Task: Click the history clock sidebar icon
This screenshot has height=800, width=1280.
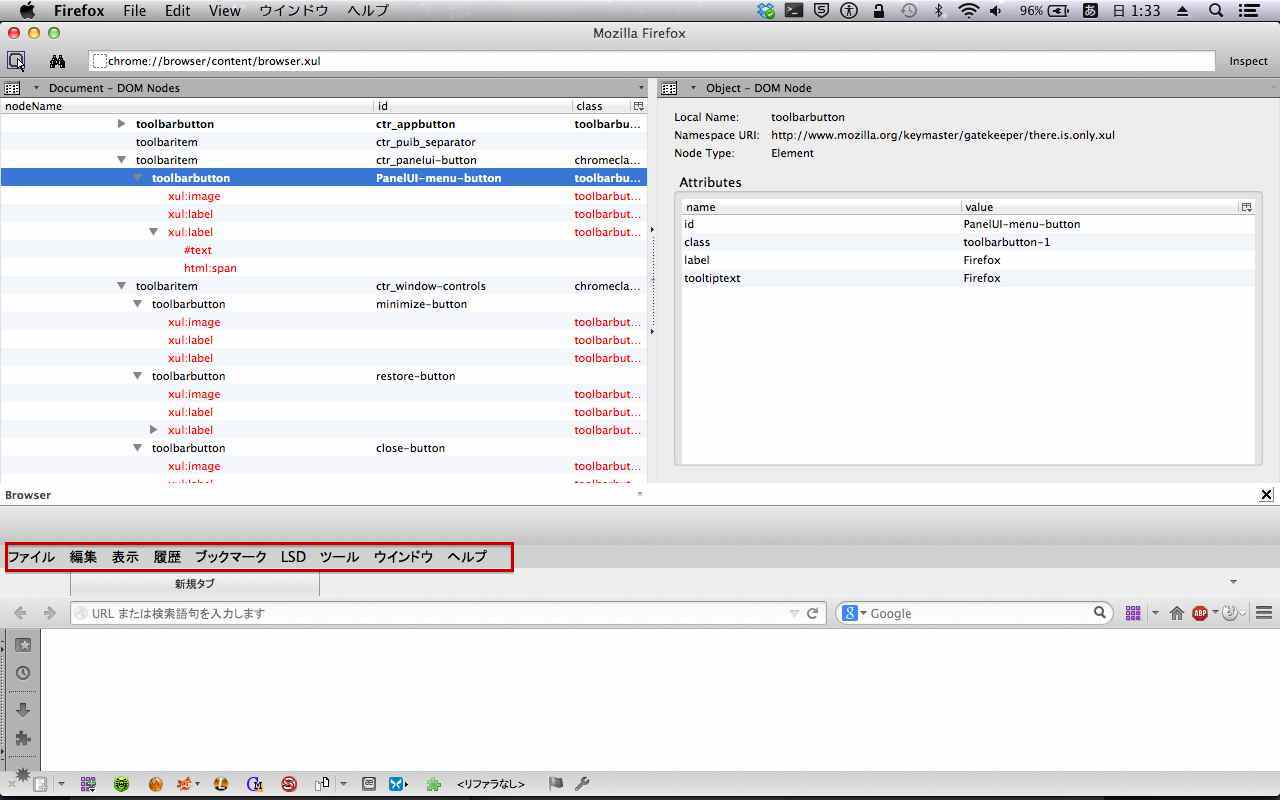Action: pos(23,673)
